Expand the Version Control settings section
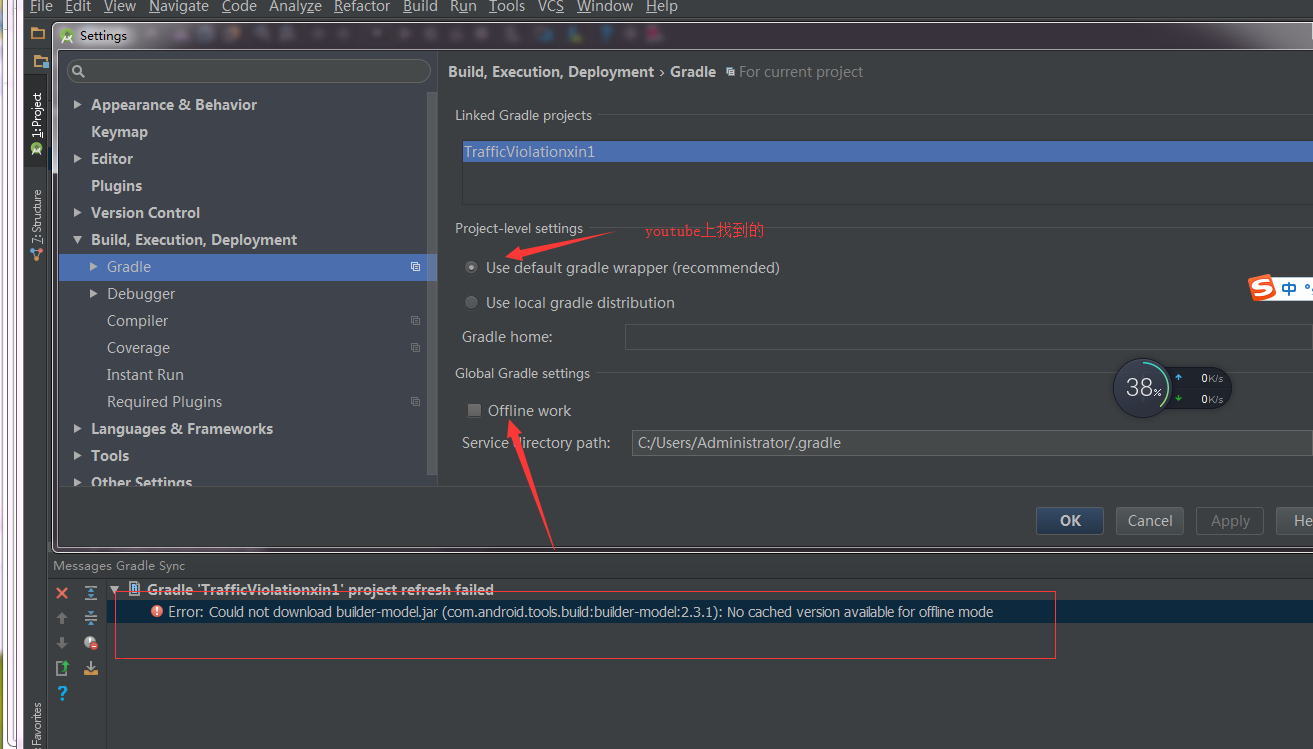The height and width of the screenshot is (749, 1313). (x=78, y=213)
